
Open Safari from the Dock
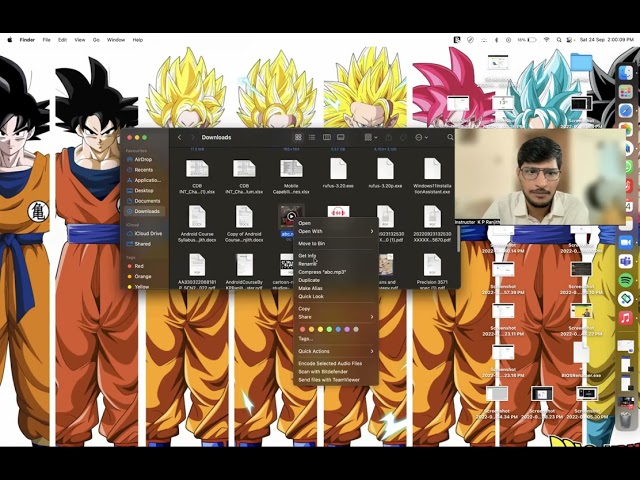pyautogui.click(x=625, y=110)
